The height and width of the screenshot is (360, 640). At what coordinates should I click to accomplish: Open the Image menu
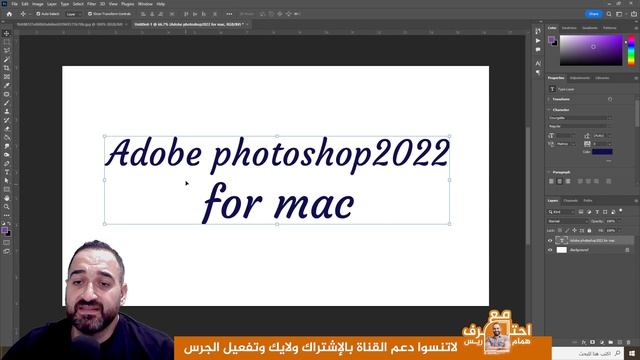click(x=38, y=4)
